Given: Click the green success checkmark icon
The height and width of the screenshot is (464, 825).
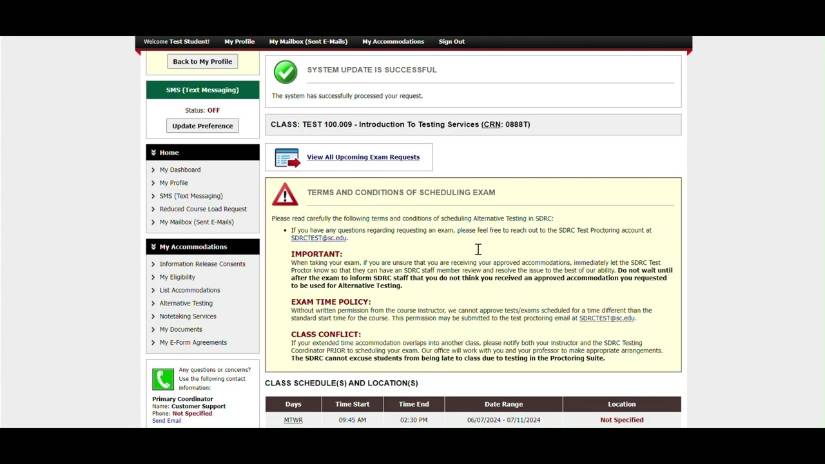Looking at the screenshot, I should 285,72.
